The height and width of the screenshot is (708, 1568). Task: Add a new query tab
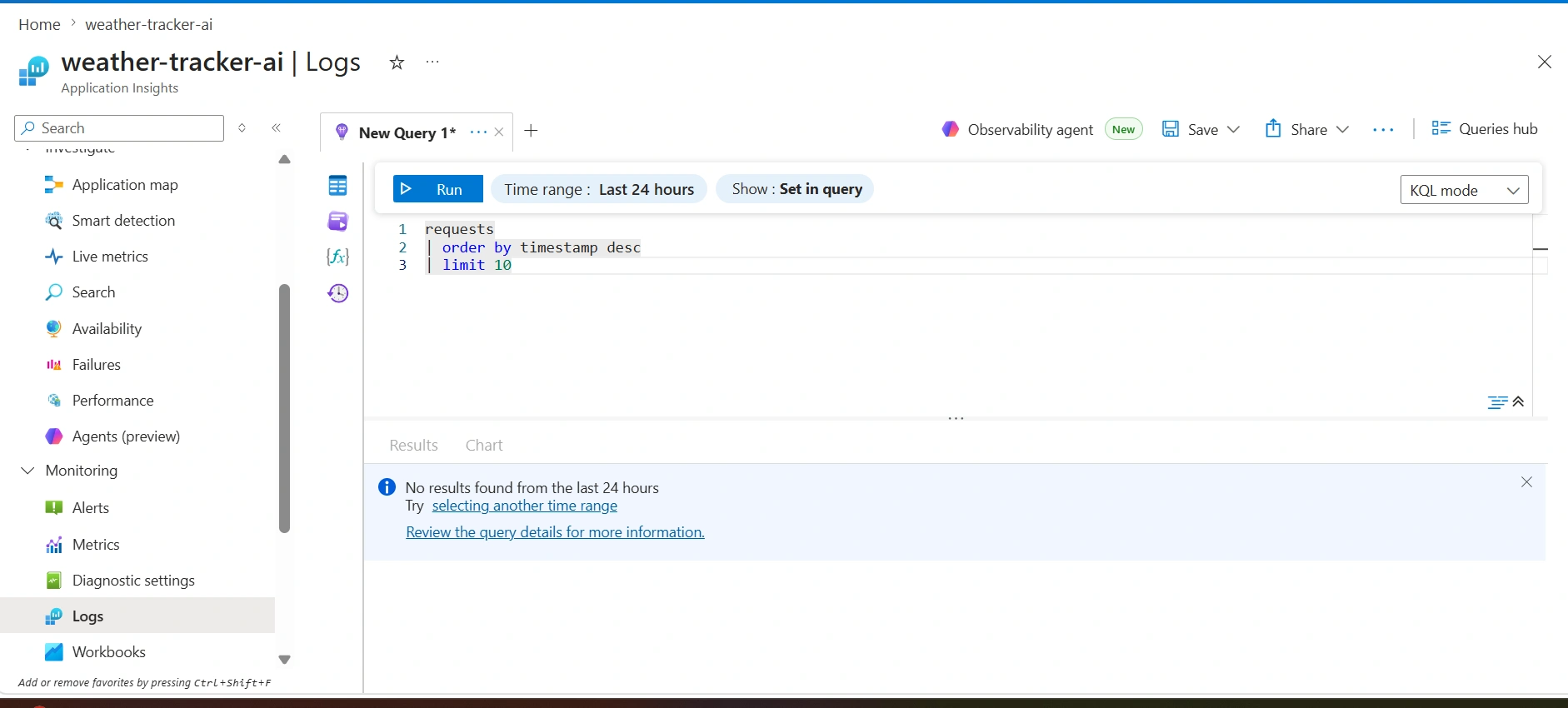[531, 131]
